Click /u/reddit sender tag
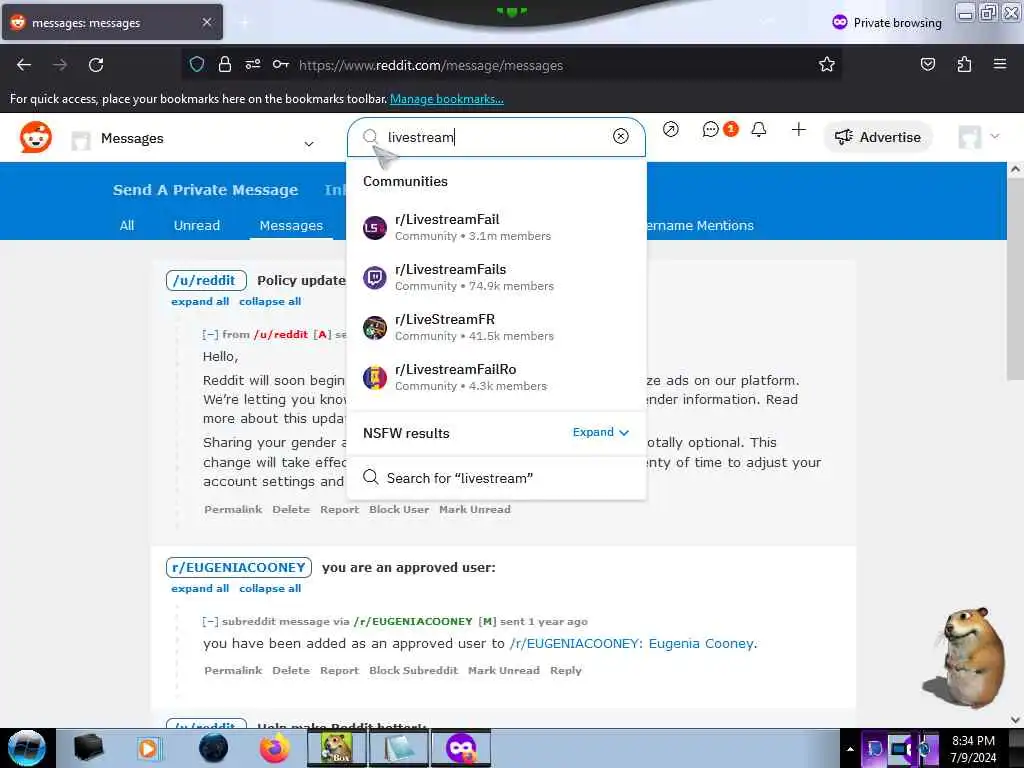The image size is (1024, 768). click(x=206, y=280)
